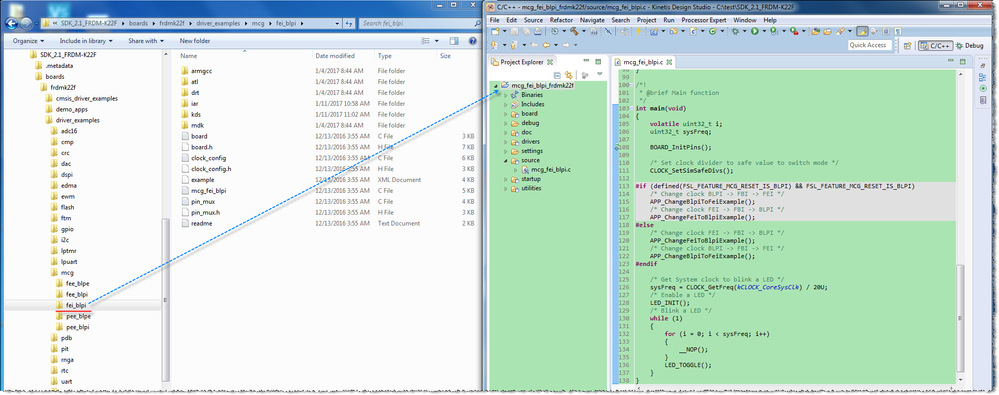The width and height of the screenshot is (999, 395).
Task: Open the Organize dropdown in Explorer
Action: pyautogui.click(x=29, y=41)
